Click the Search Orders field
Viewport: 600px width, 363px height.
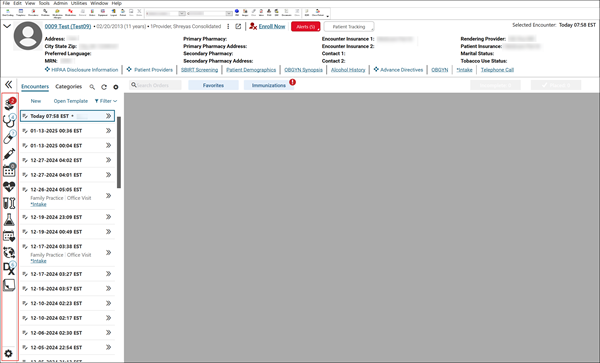click(155, 85)
